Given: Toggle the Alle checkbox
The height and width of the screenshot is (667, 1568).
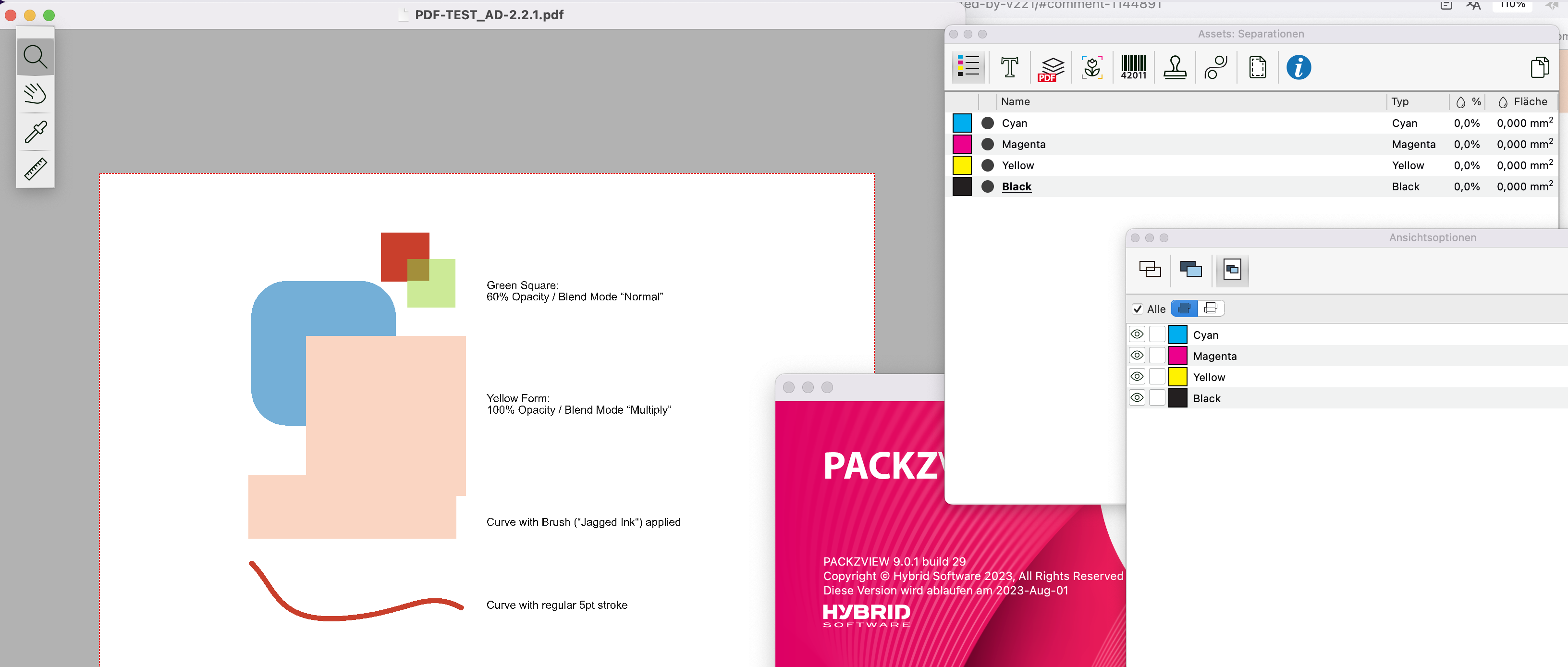Looking at the screenshot, I should pyautogui.click(x=1137, y=309).
